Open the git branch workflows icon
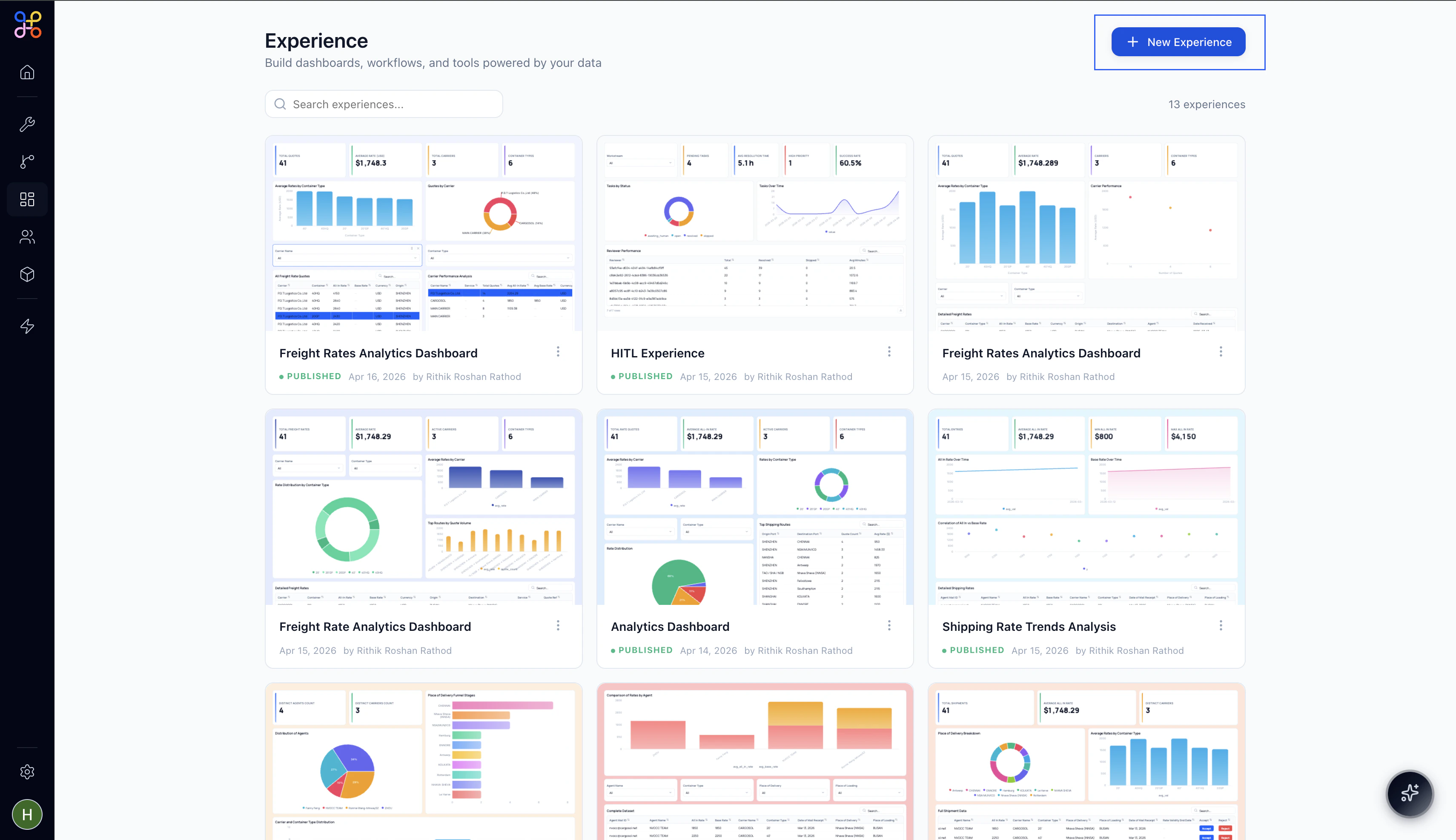Viewport: 1456px width, 840px height. click(27, 161)
